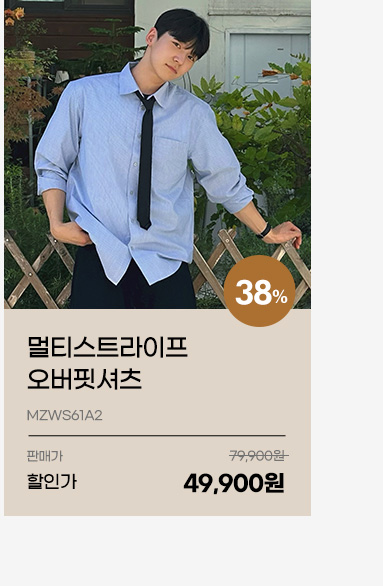Click the shirt's chest pocket
Image resolution: width=383 pixels, height=586 pixels.
(x=171, y=161)
